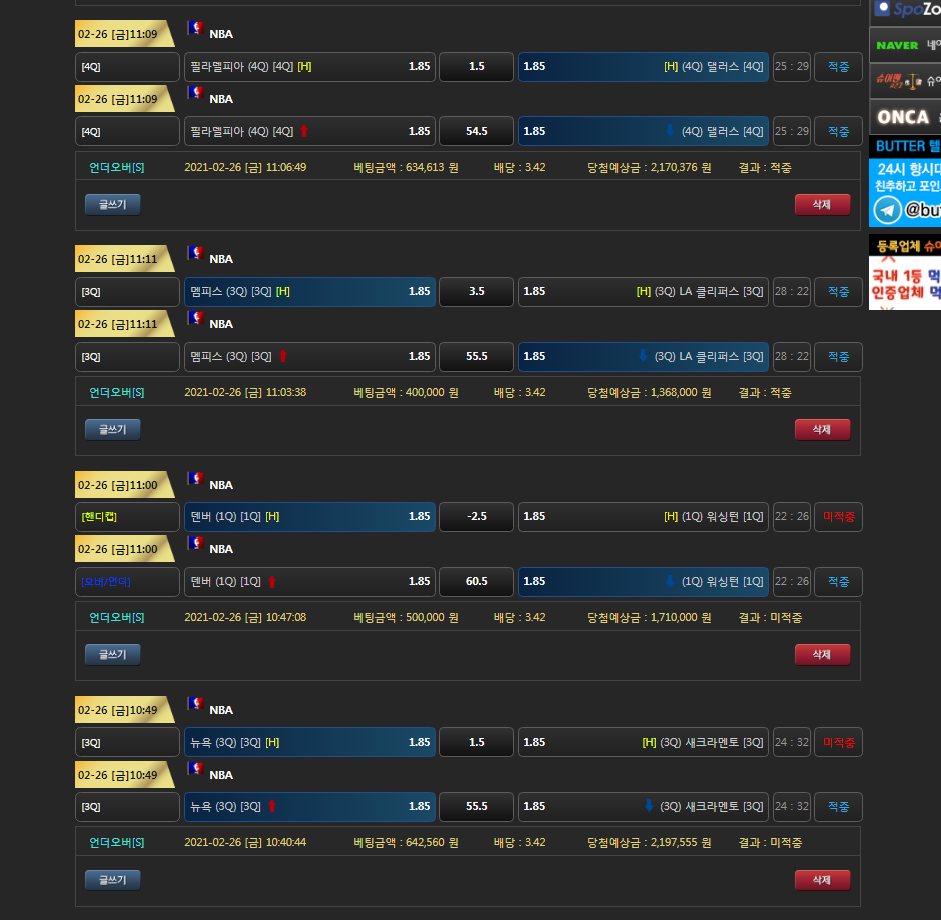941x920 pixels.
Task: Click the Telegram icon in the BUTTER banner
Action: (887, 209)
